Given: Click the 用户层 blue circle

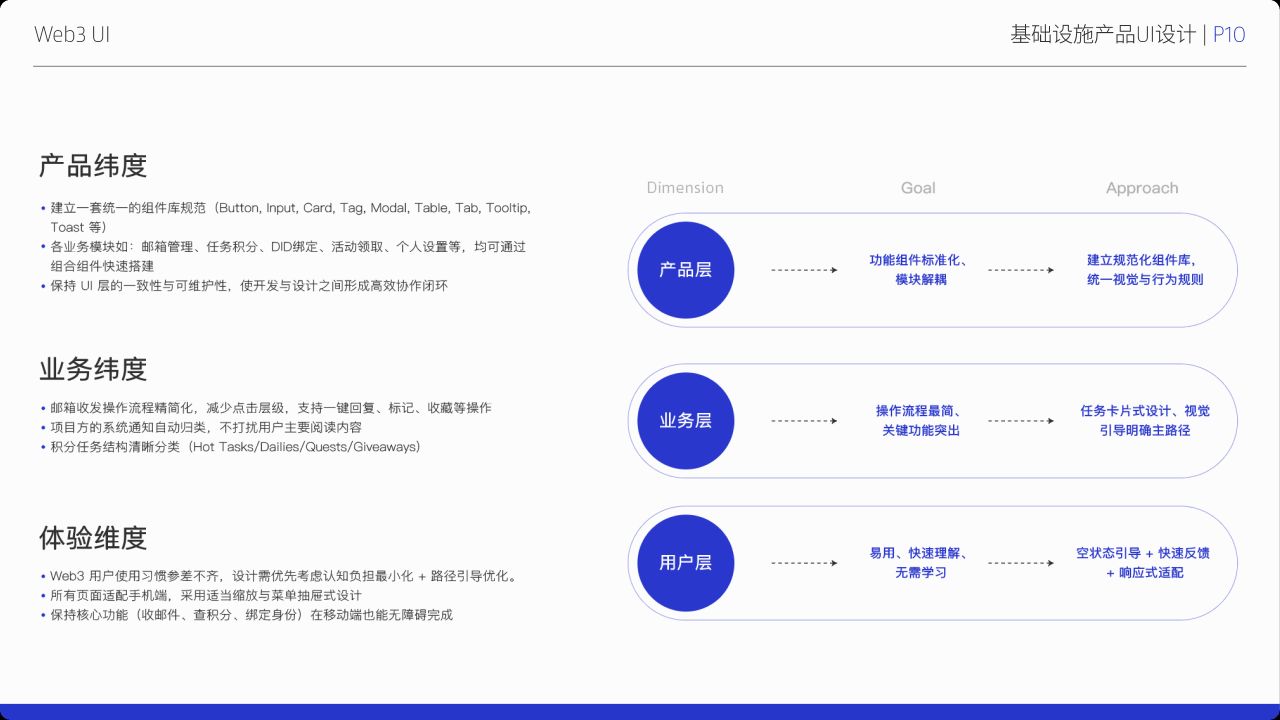Looking at the screenshot, I should click(x=686, y=563).
